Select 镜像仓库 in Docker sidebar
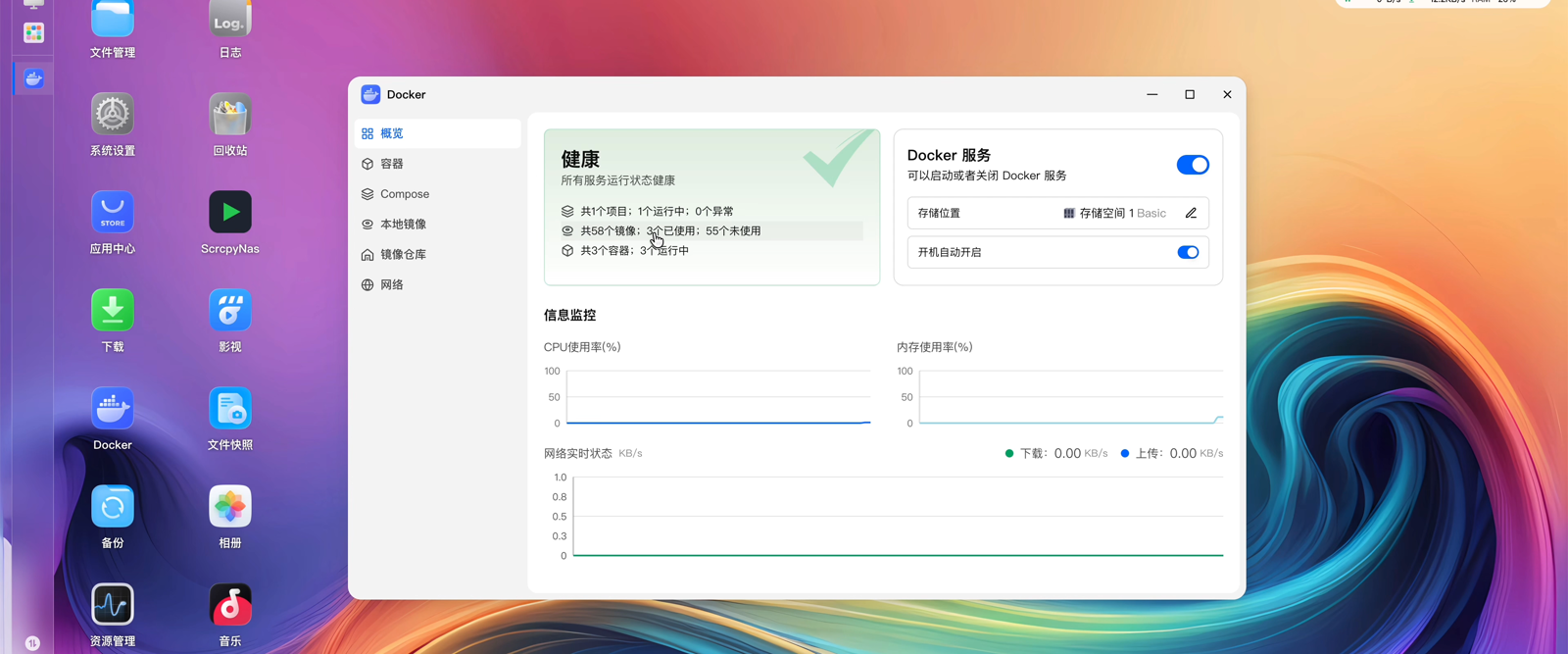Screen dimensions: 1568x654 (437, 255)
